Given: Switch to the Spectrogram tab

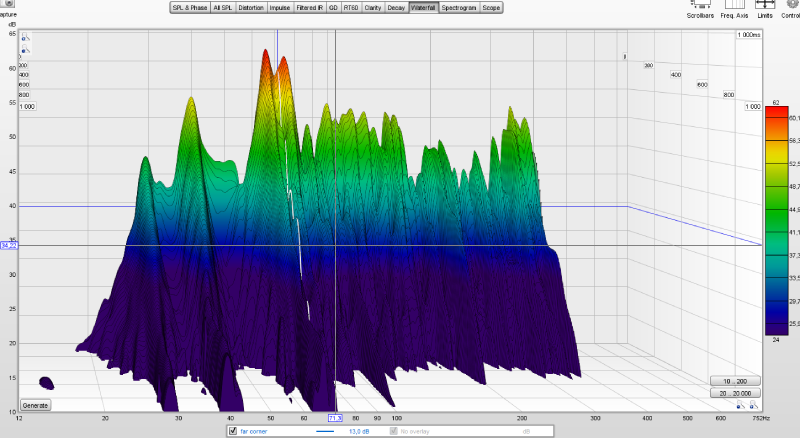Looking at the screenshot, I should tap(459, 7).
